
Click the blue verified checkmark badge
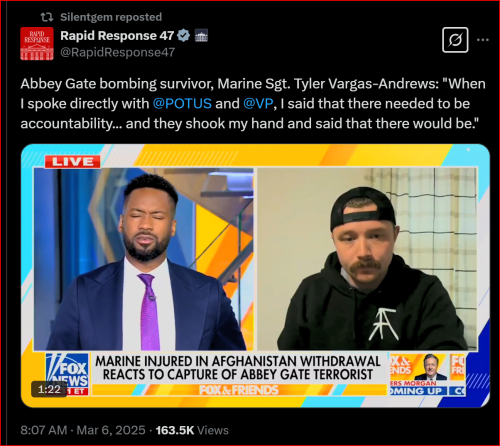183,35
